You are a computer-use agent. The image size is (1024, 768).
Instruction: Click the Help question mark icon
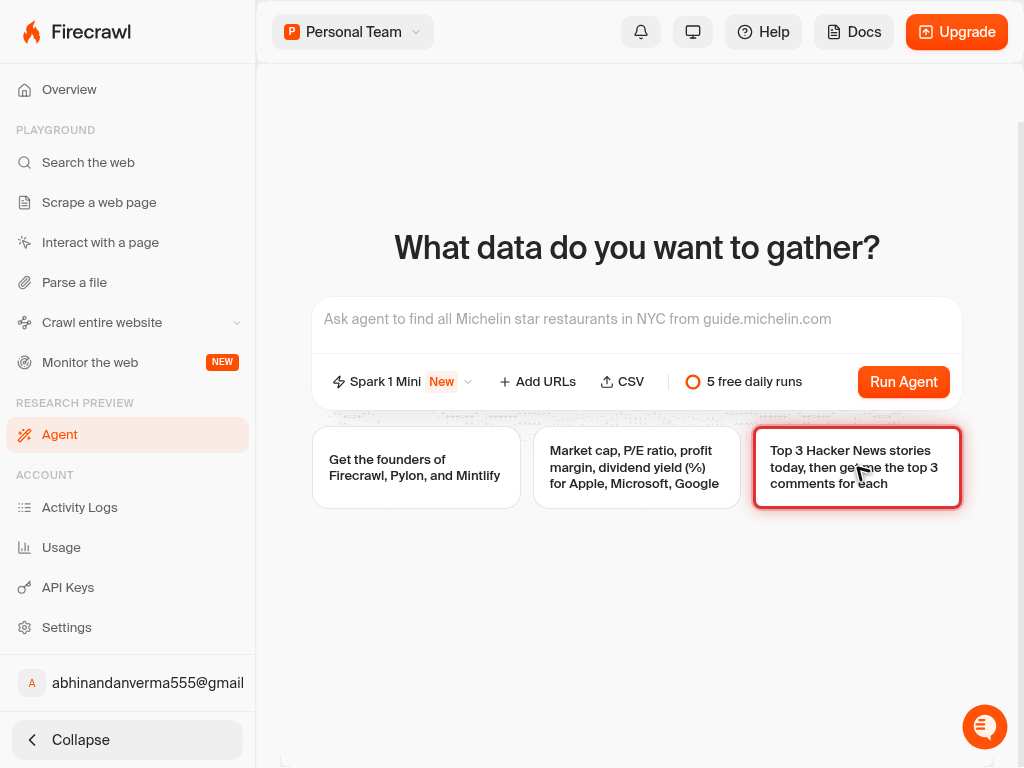744,32
